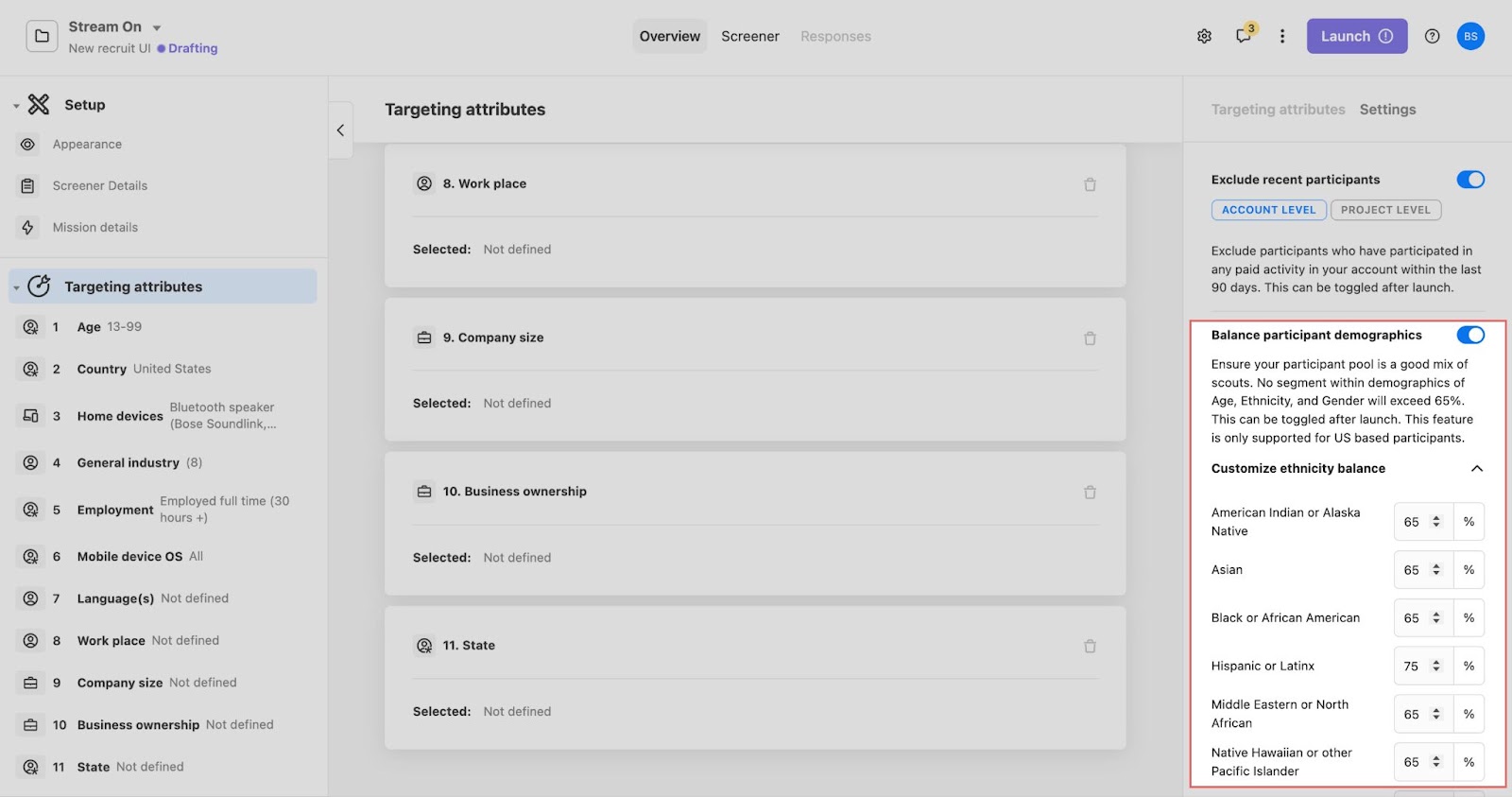The image size is (1512, 797).
Task: Disable Balance participant demographics toggle
Action: click(x=1469, y=335)
